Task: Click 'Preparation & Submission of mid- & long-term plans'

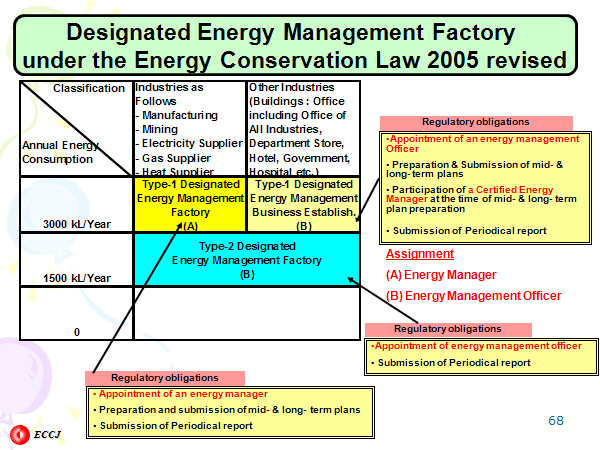Action: click(x=474, y=170)
